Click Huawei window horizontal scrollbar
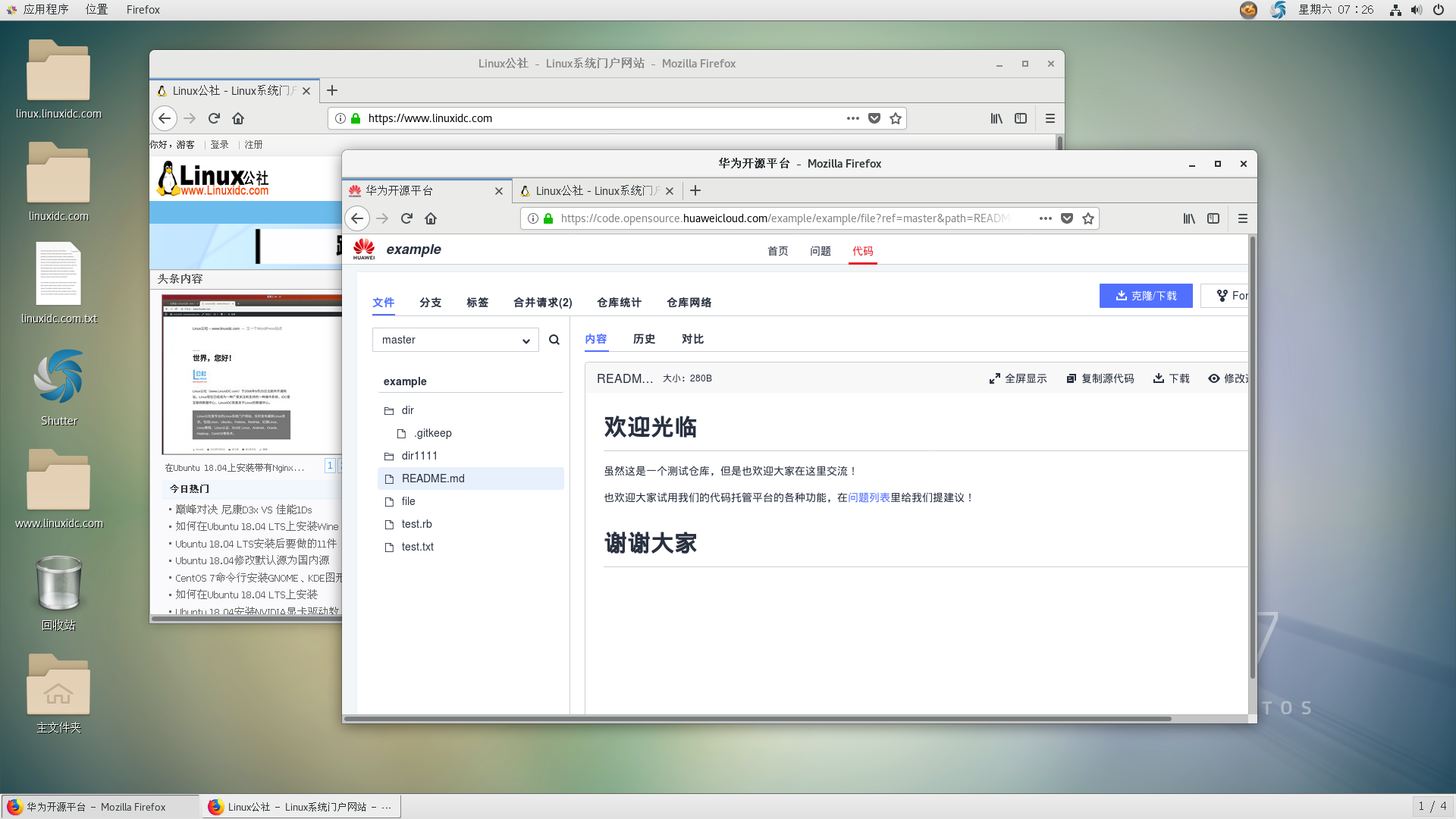This screenshot has height=819, width=1456. (758, 718)
